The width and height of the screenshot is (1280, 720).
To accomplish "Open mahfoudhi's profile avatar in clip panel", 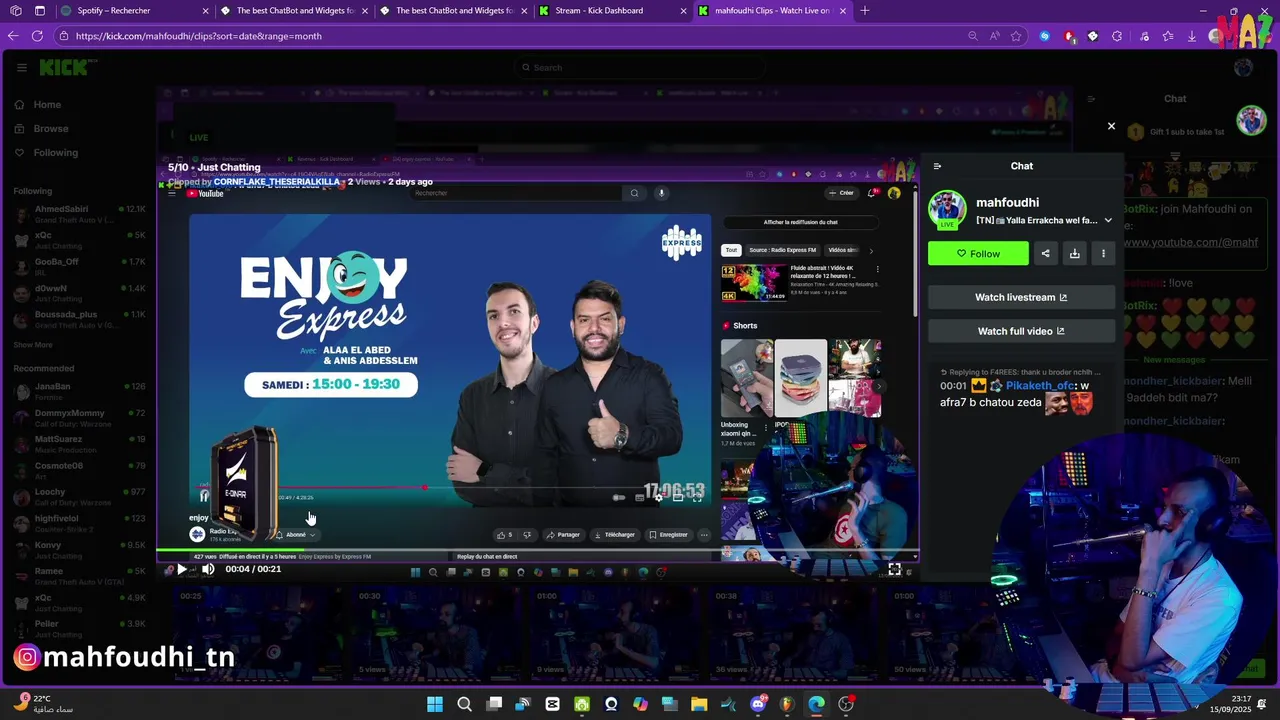I will 947,209.
